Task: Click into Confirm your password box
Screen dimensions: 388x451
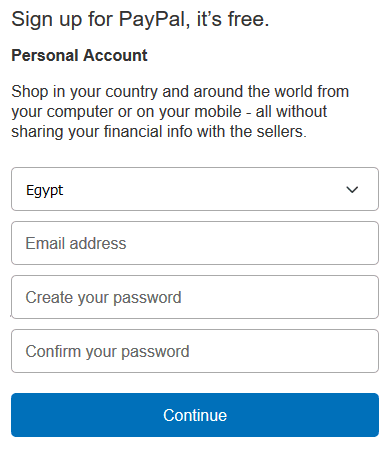Action: [x=195, y=351]
